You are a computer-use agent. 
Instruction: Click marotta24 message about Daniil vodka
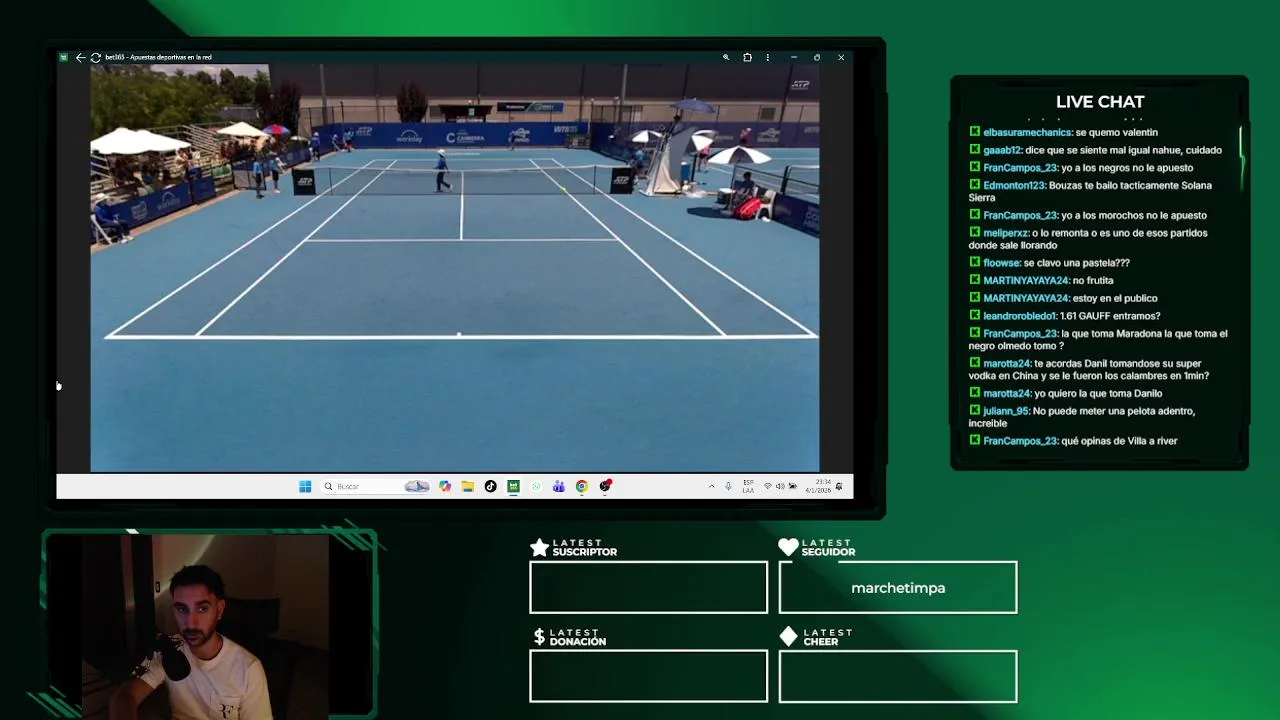(1088, 370)
